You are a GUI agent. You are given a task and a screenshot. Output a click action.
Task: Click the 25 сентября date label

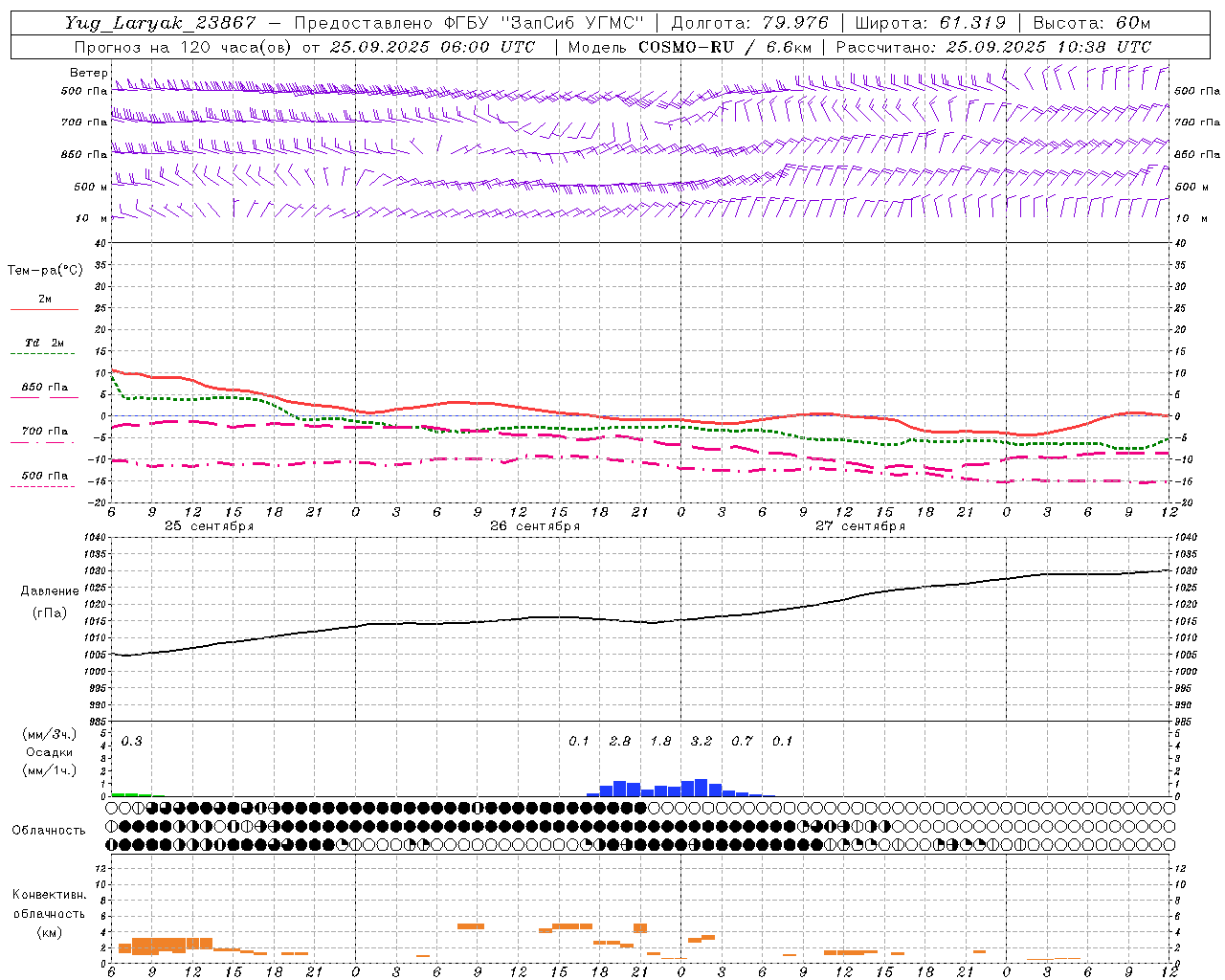click(x=209, y=526)
